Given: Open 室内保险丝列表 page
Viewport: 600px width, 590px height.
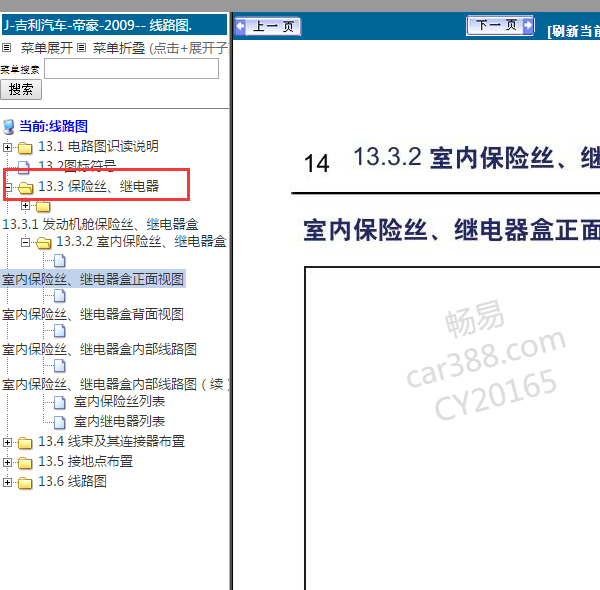Looking at the screenshot, I should click(119, 401).
